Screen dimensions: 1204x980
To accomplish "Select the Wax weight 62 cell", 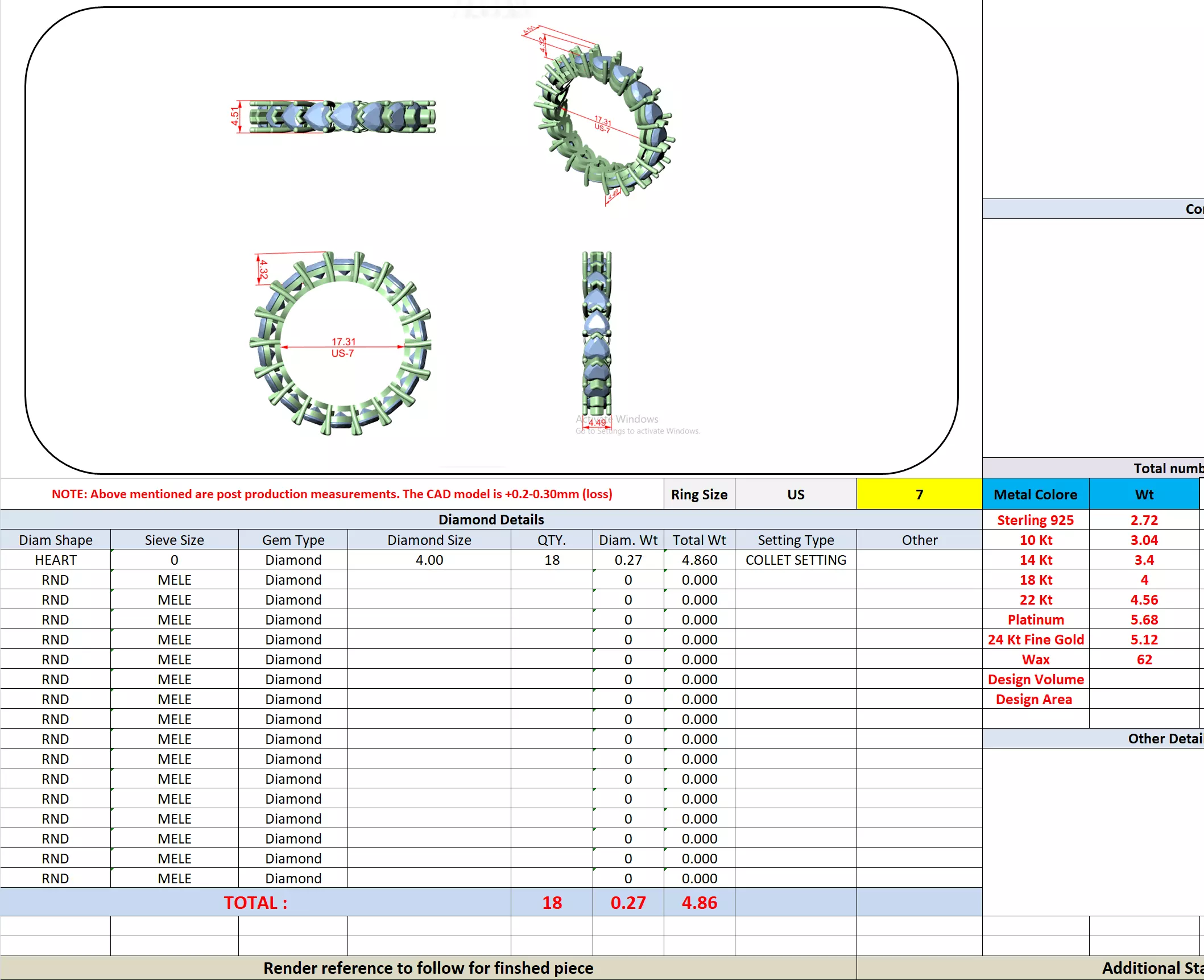I will click(1144, 659).
